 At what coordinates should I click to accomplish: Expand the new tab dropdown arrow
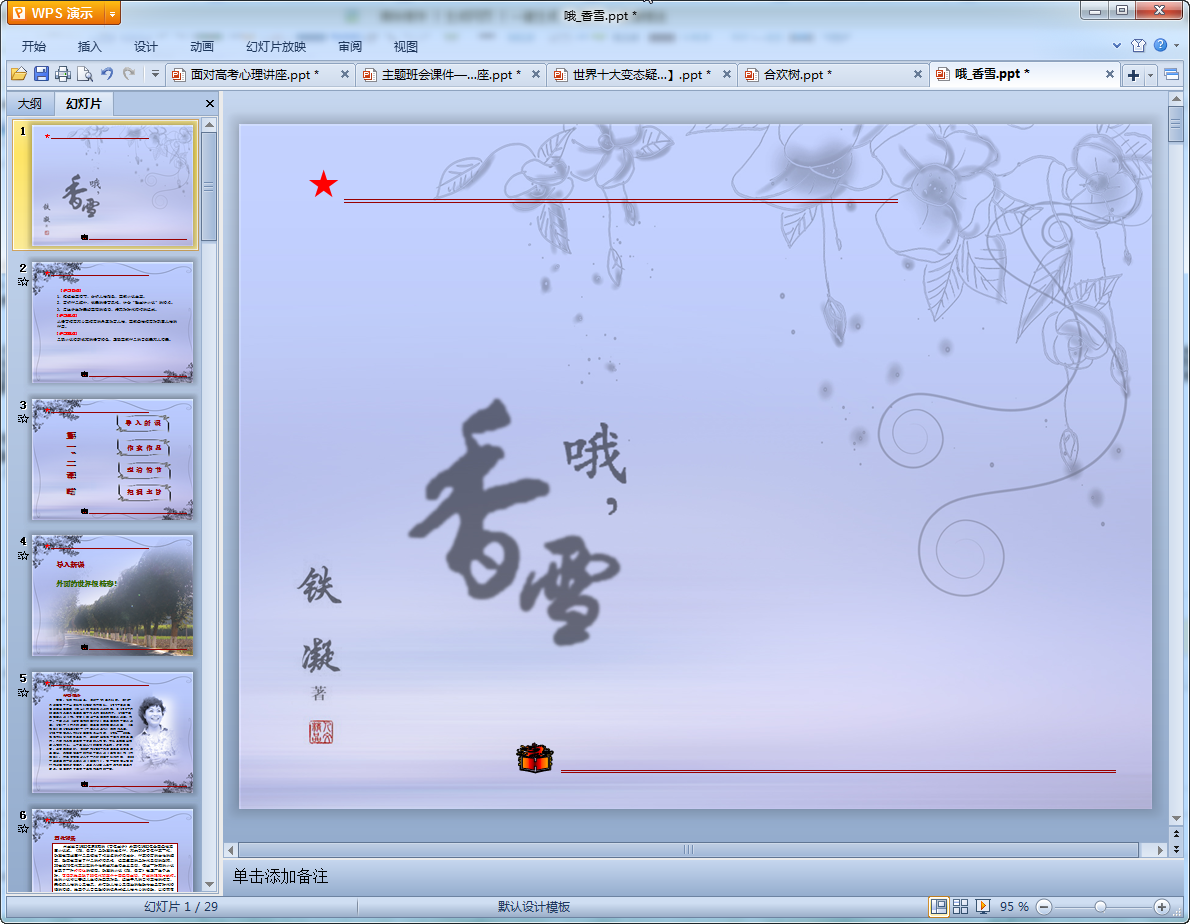click(1151, 74)
